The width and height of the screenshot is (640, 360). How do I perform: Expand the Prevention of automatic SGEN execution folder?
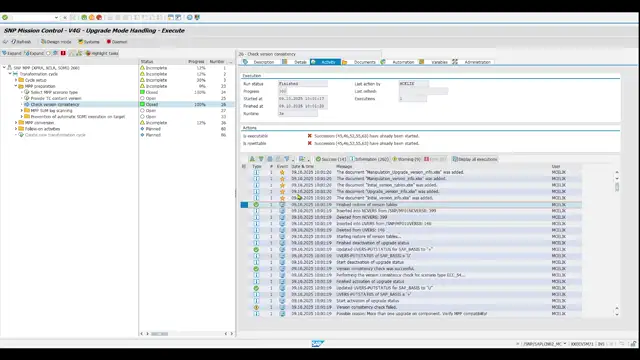click(x=22, y=116)
